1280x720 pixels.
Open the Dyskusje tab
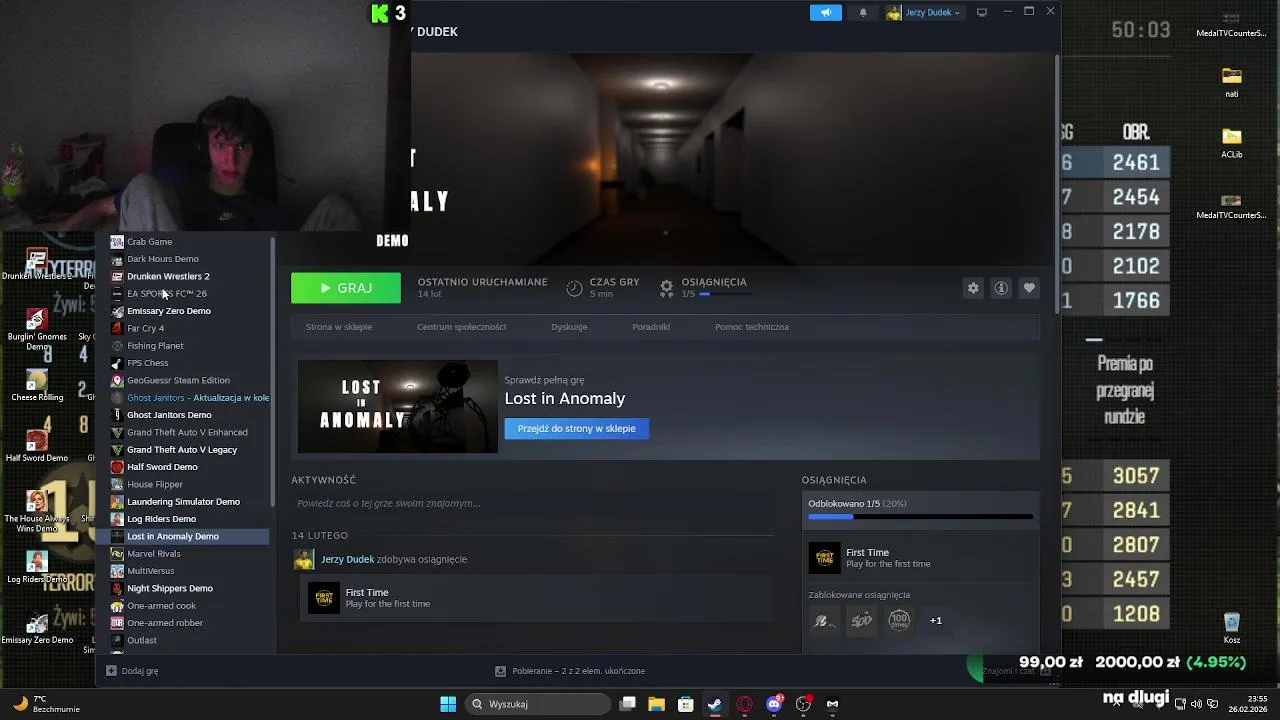pyautogui.click(x=569, y=327)
